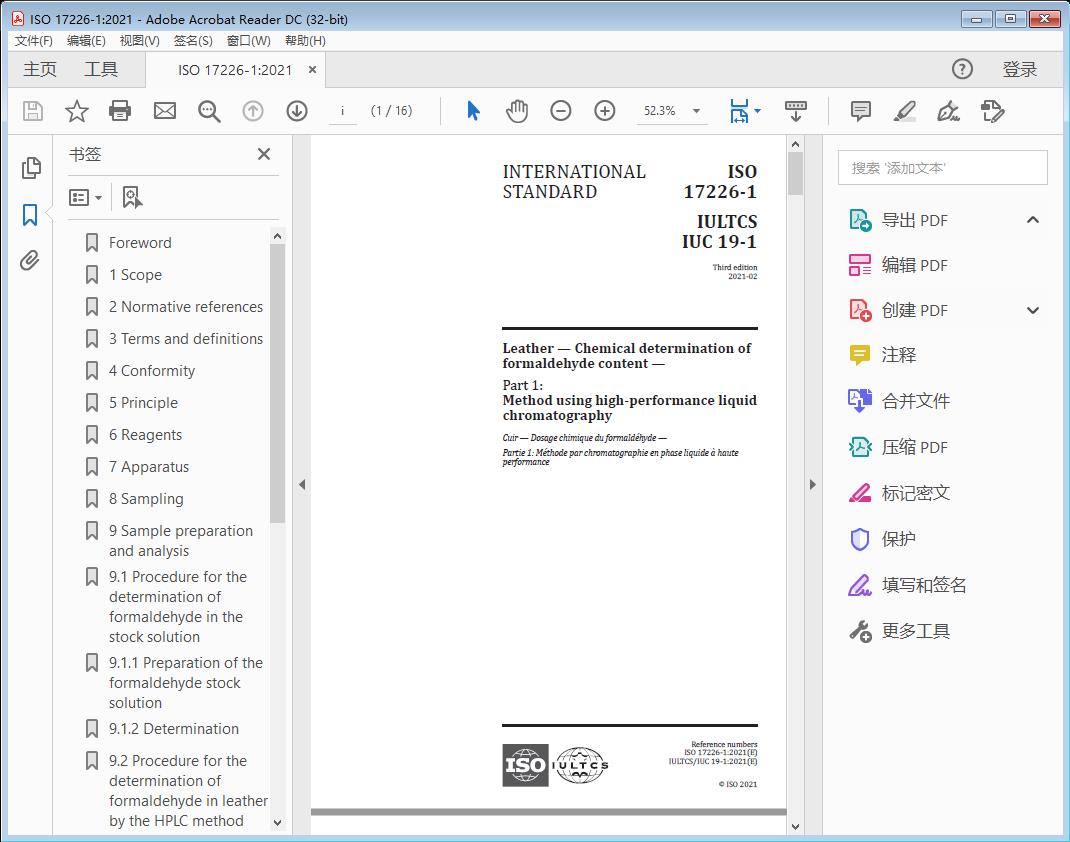
Task: Jump to the '6 Reagents' bookmark
Action: 145,435
